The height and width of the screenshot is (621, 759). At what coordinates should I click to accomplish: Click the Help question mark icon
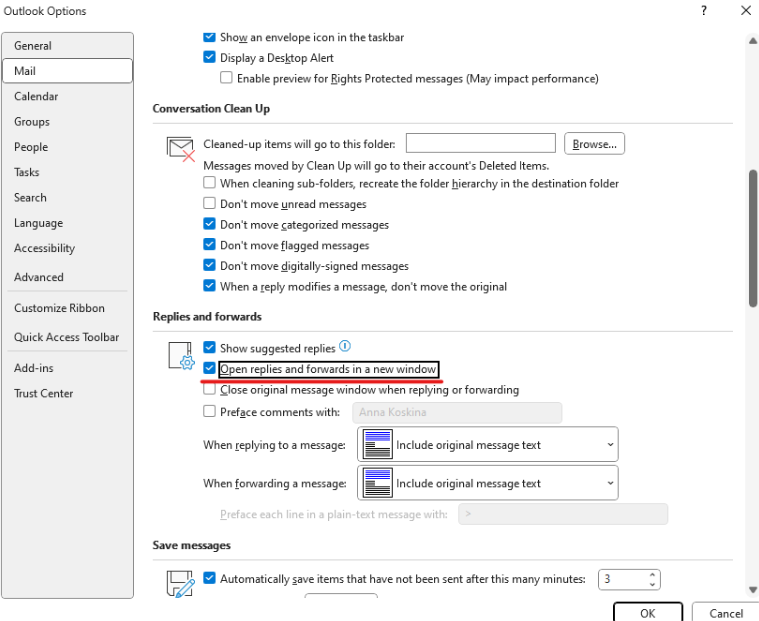tap(704, 11)
